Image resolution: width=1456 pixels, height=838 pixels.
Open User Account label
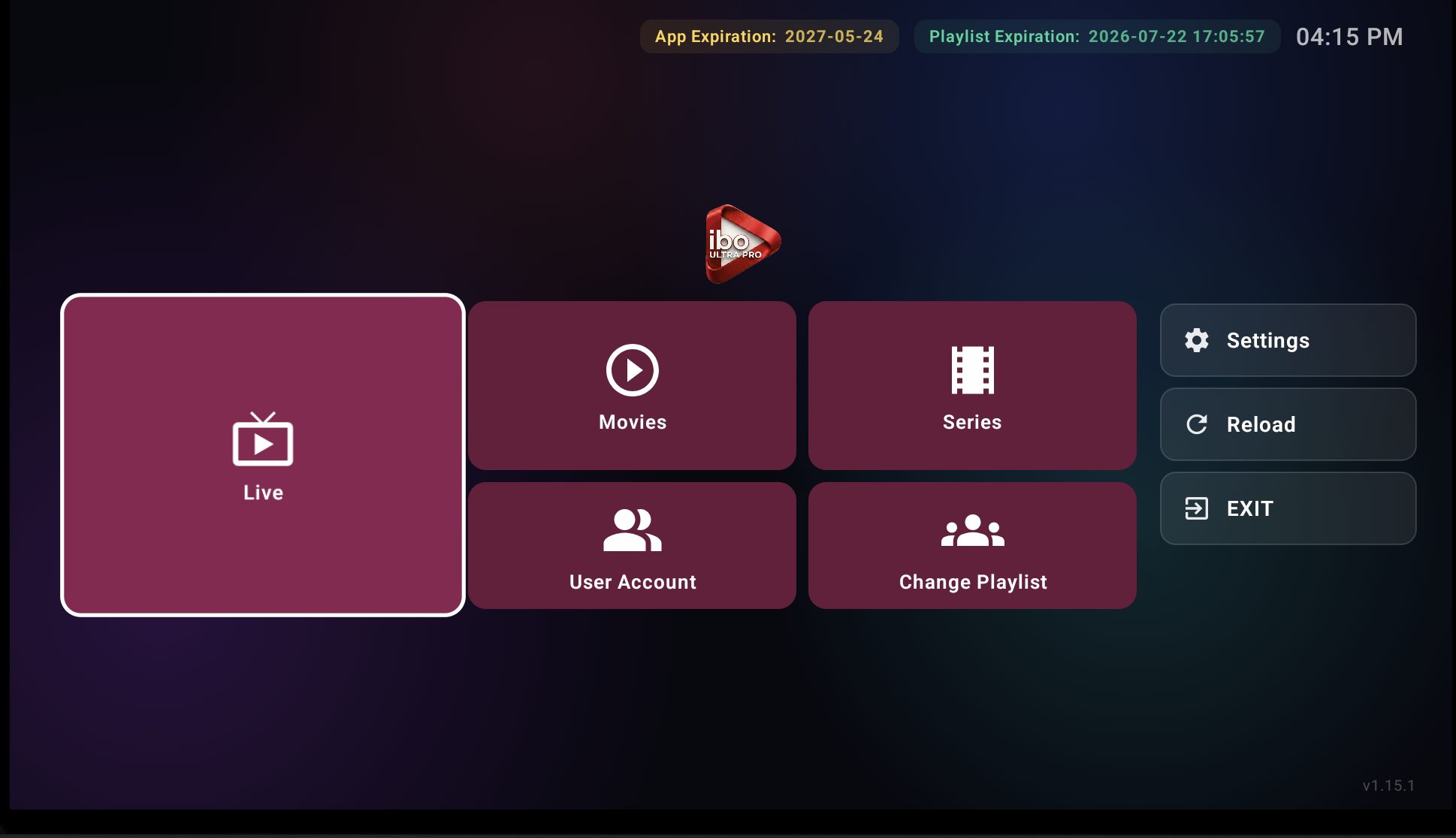(633, 582)
